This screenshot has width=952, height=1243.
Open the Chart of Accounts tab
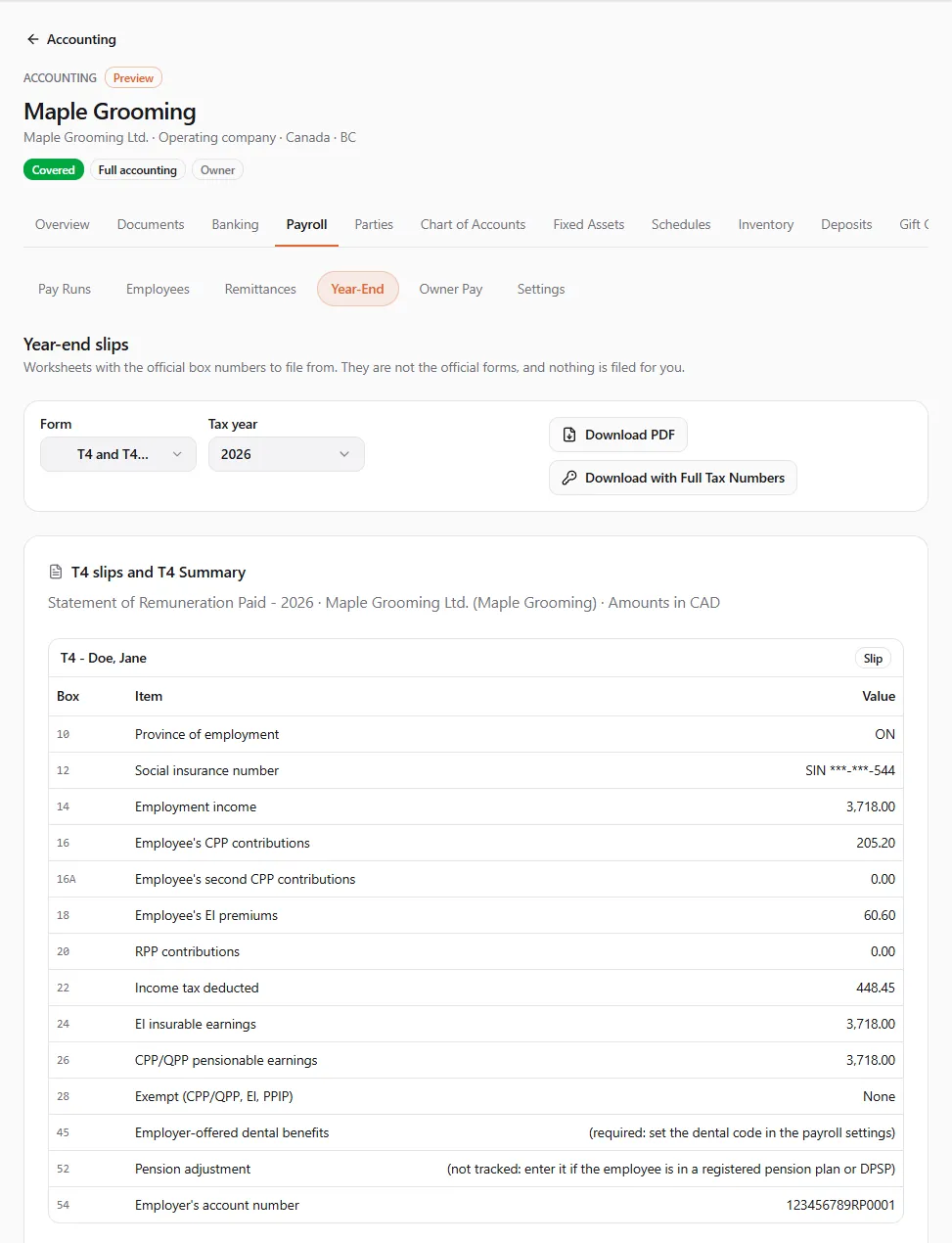[x=473, y=224]
